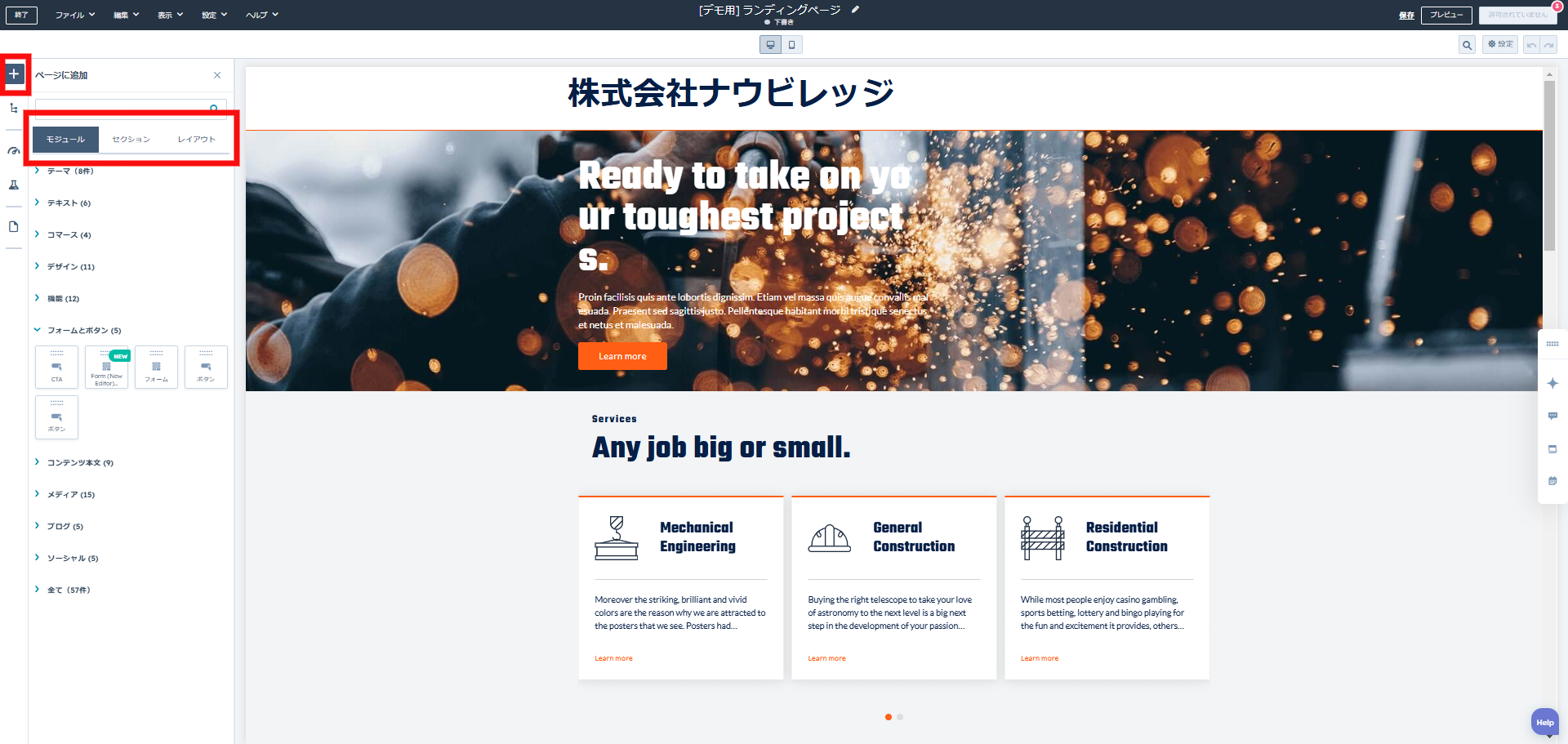Screen dimensions: 1568x744
Task: Open the ファイル menu
Action: point(74,15)
